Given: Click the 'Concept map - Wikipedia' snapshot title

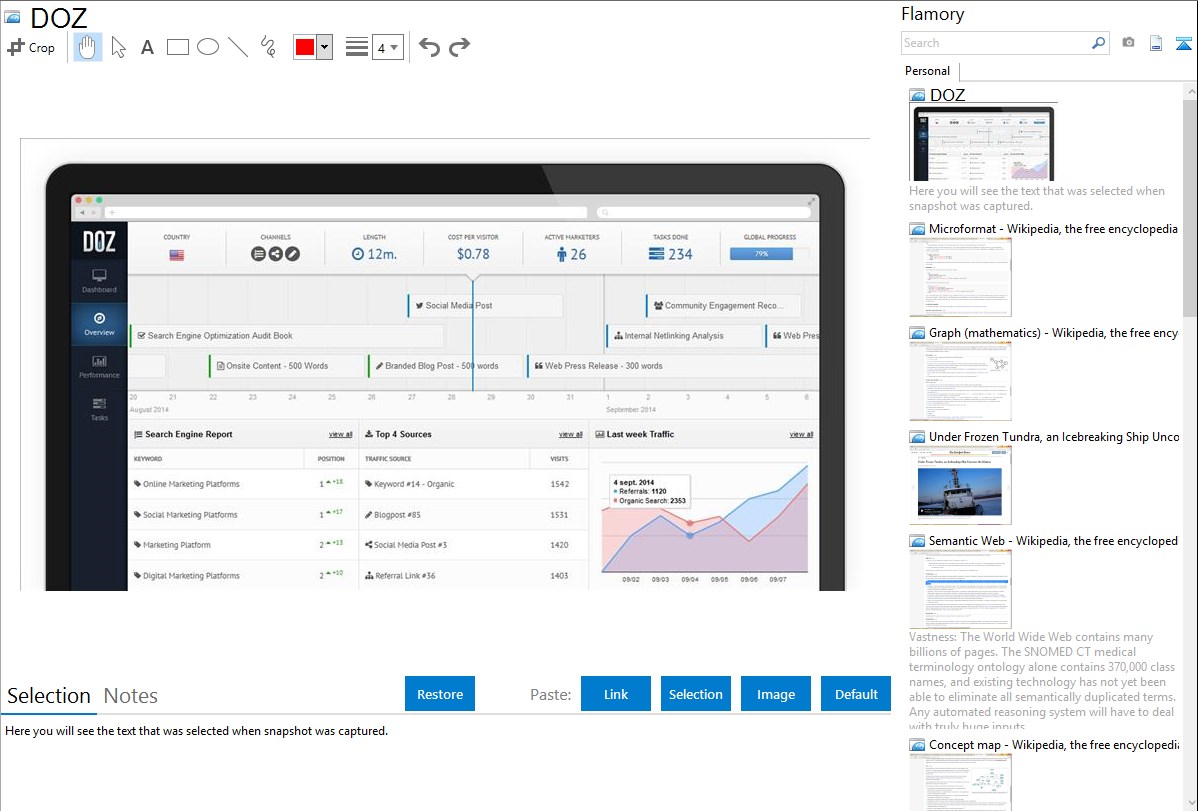Looking at the screenshot, I should pyautogui.click(x=1054, y=744).
